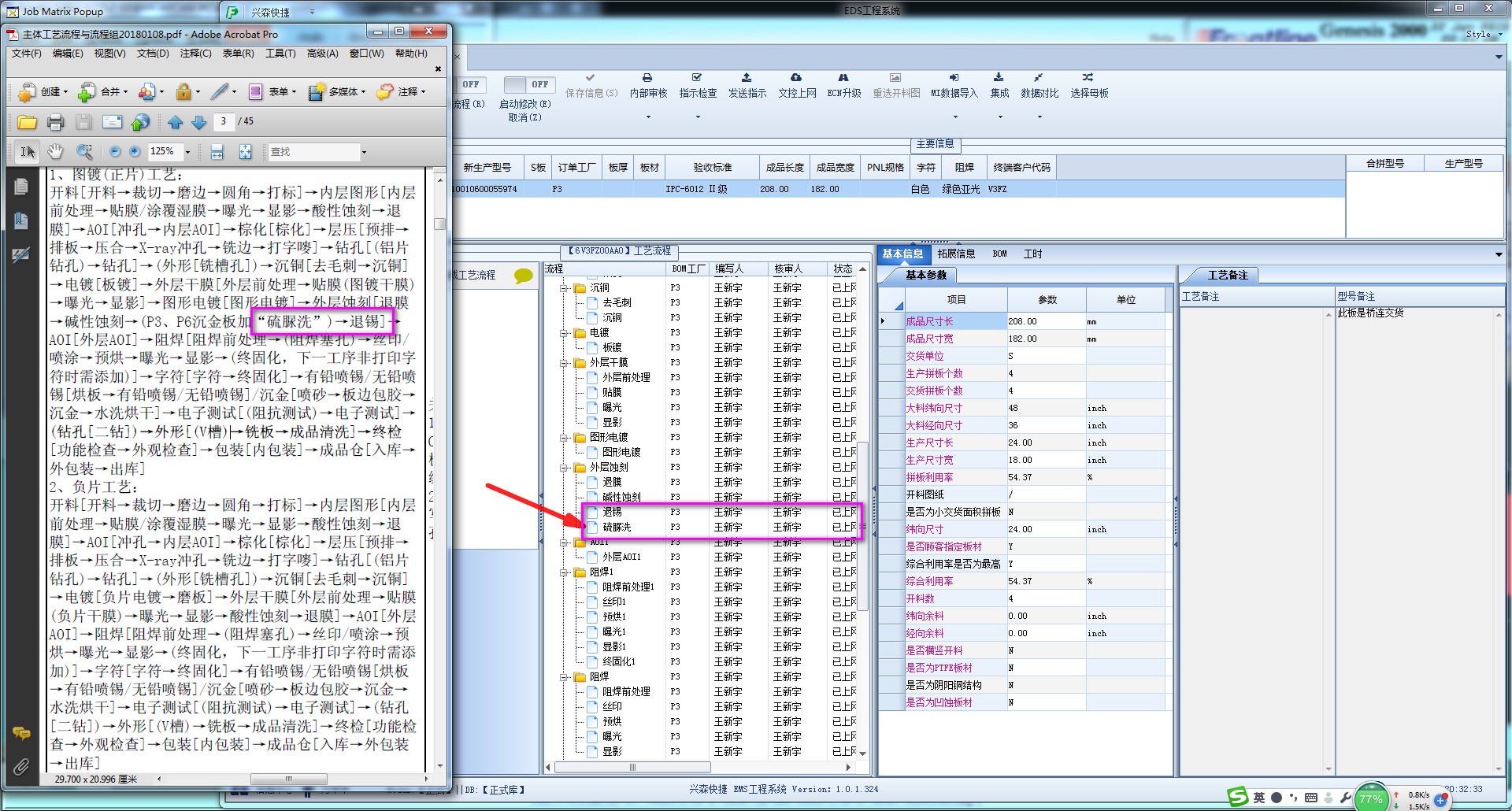The height and width of the screenshot is (811, 1512).
Task: Click the Sign pen icon in Acrobat
Action: coord(220,92)
